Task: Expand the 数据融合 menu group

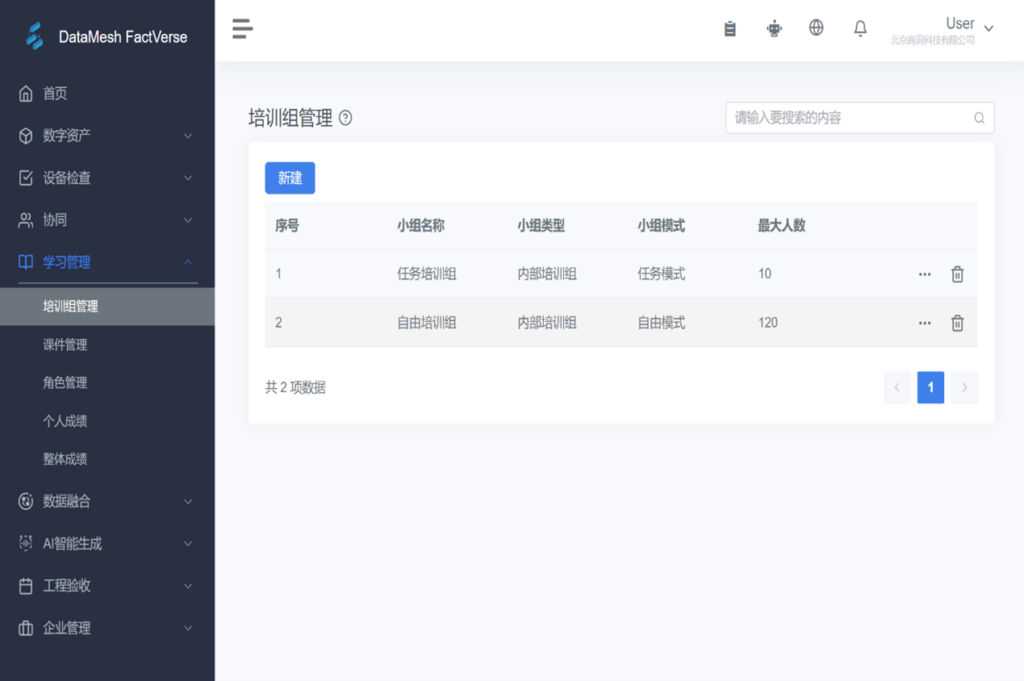Action: pos(107,502)
